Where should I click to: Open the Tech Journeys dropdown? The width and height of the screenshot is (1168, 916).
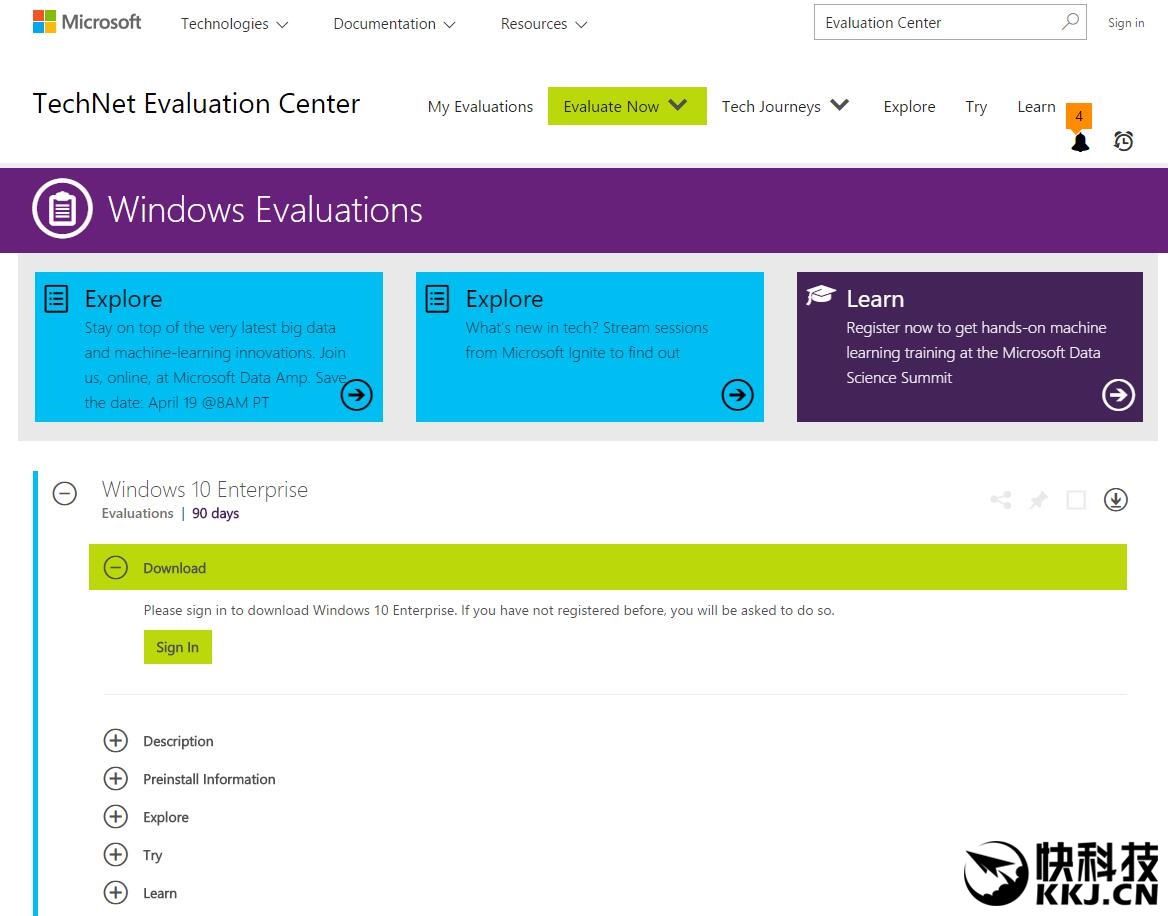pyautogui.click(x=785, y=106)
